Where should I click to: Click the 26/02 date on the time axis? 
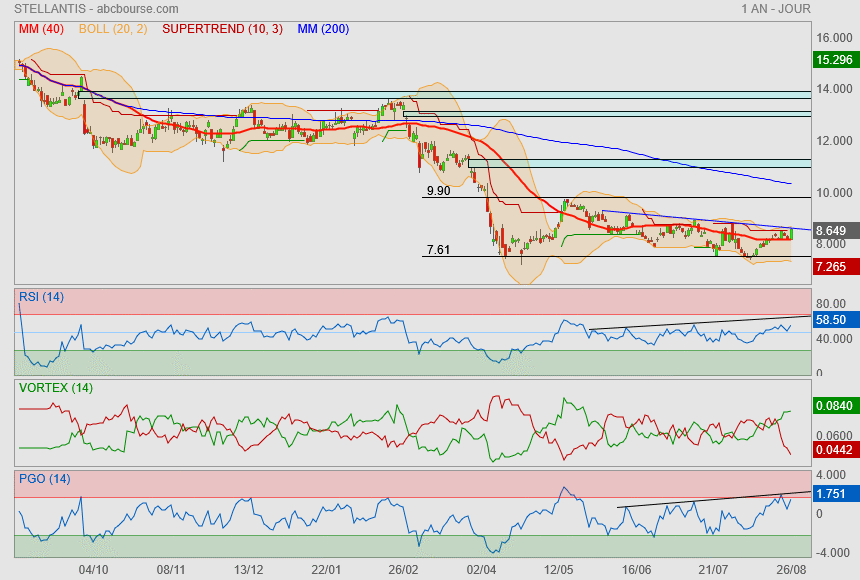(402, 569)
